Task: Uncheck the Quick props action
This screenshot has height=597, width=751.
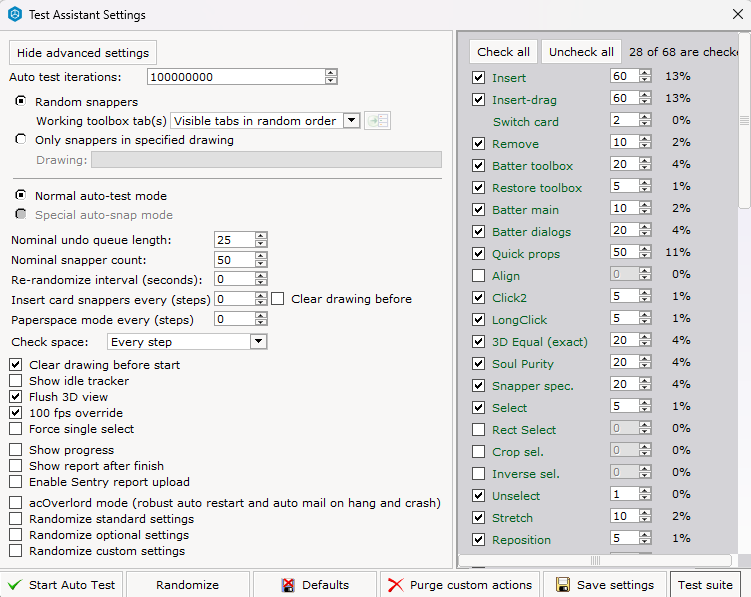Action: (478, 253)
